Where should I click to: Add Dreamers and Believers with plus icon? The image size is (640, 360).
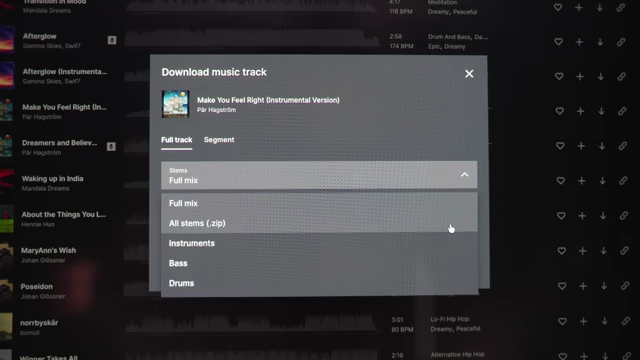click(581, 146)
